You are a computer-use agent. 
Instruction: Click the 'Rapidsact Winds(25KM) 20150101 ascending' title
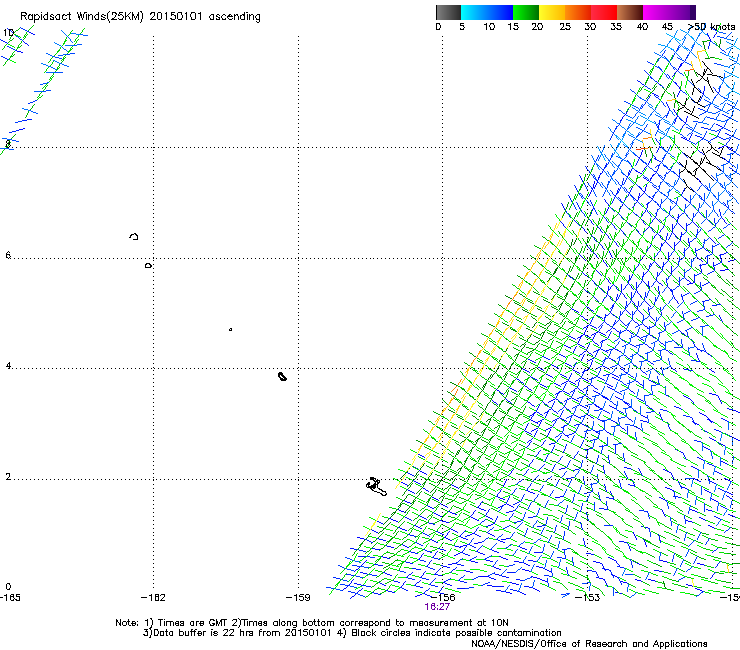point(140,17)
